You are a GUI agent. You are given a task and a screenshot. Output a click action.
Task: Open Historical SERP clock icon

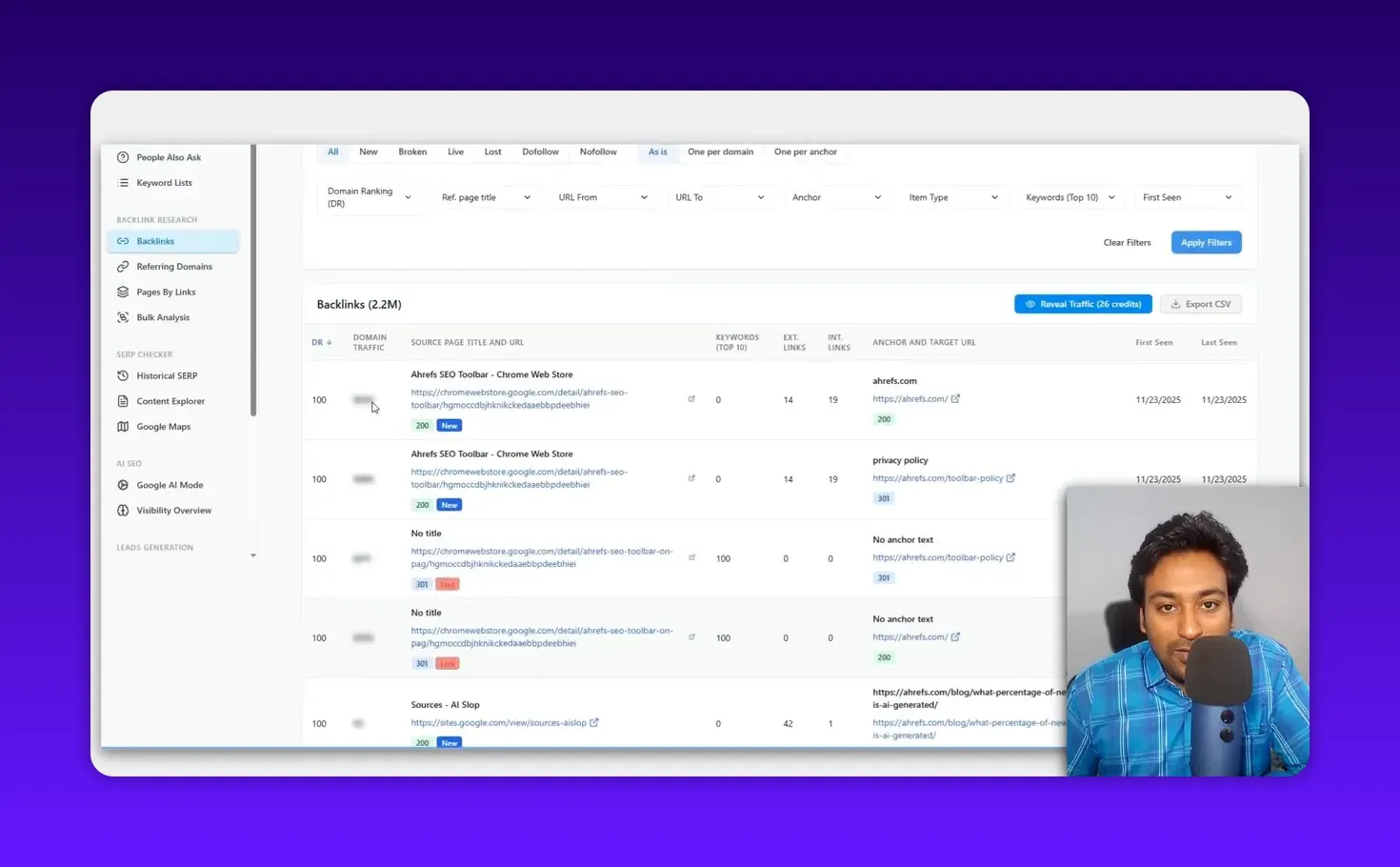click(x=123, y=376)
